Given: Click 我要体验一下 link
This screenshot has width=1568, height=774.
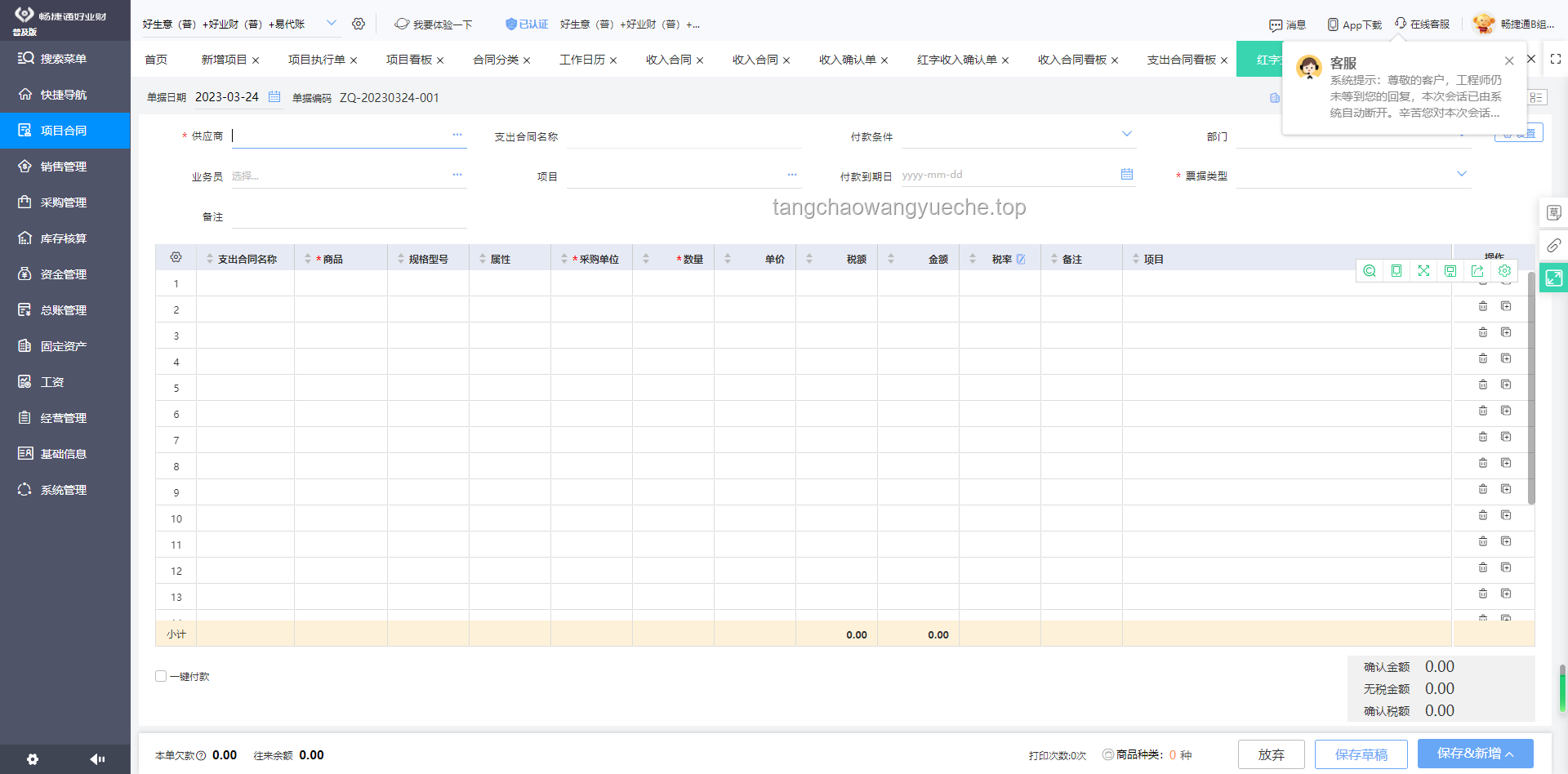Looking at the screenshot, I should (434, 24).
